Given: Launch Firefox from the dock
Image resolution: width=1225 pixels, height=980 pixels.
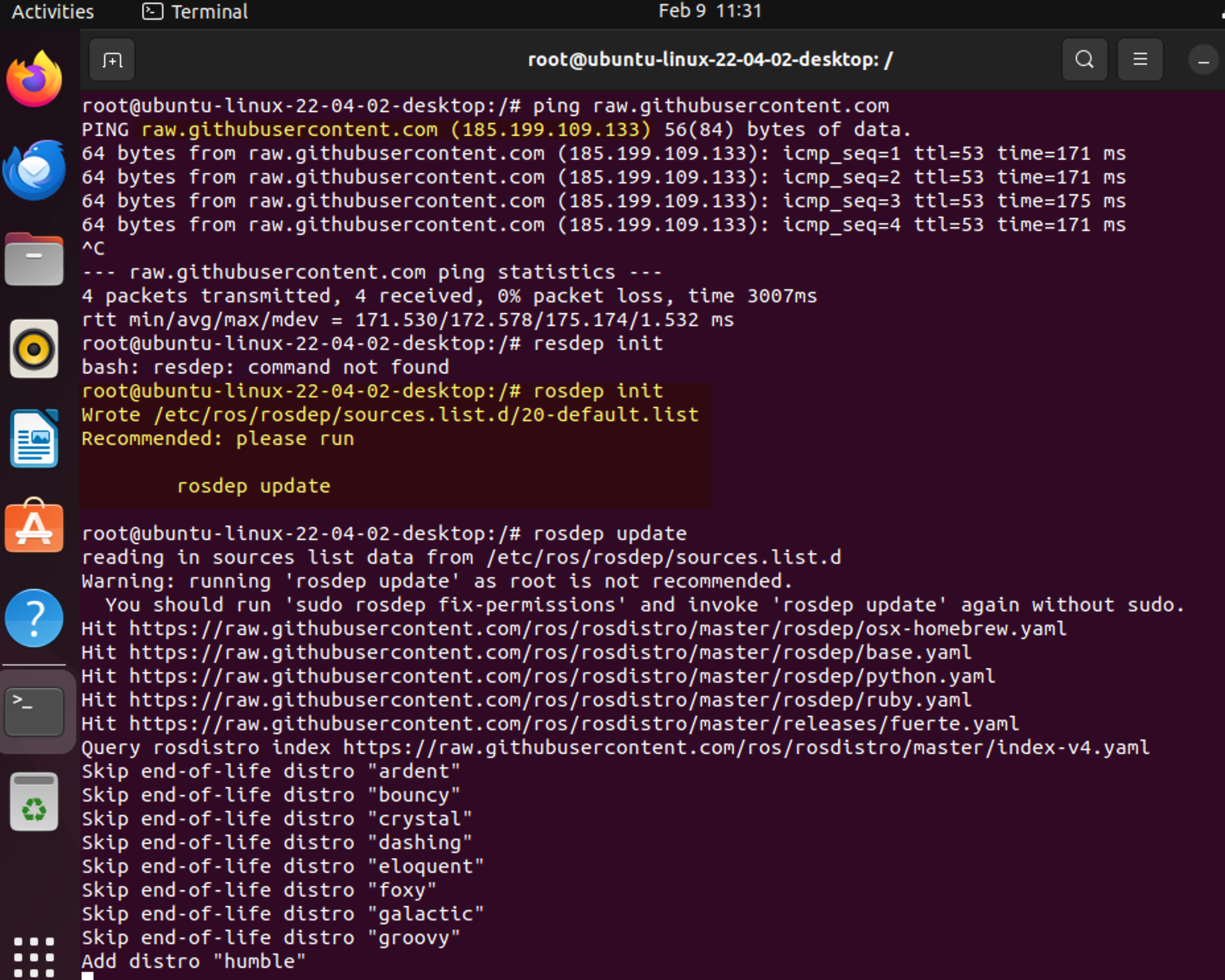Looking at the screenshot, I should 34,79.
